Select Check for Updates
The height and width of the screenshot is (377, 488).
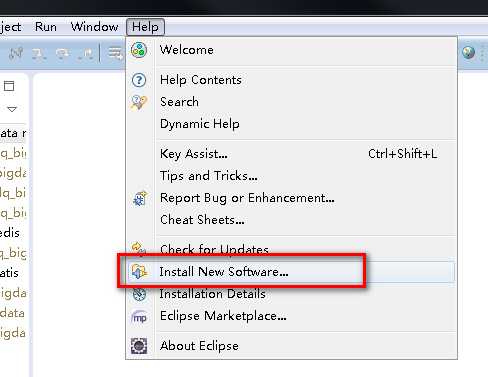(x=291, y=249)
